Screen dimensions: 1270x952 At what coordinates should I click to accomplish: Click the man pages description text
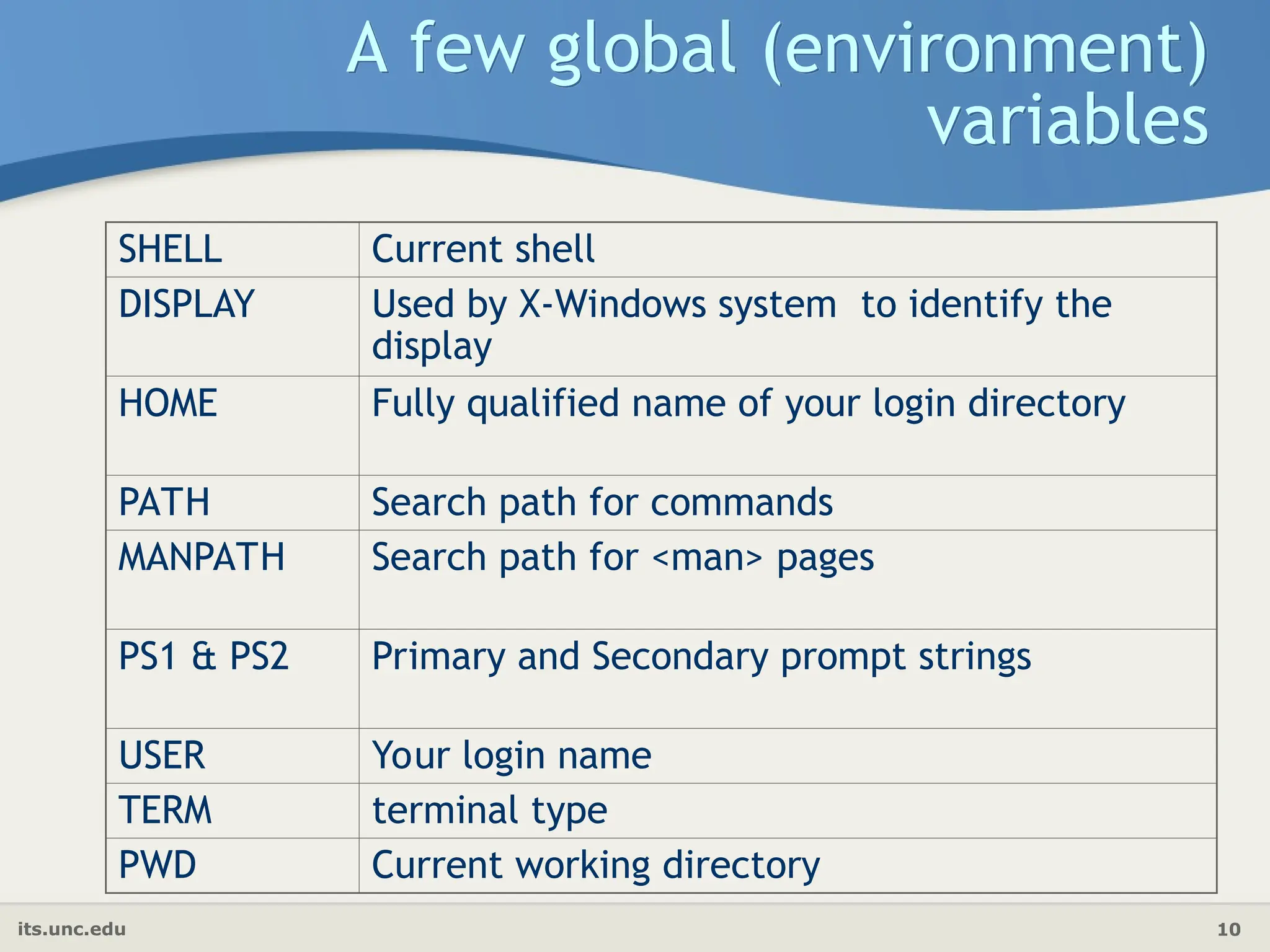point(623,557)
